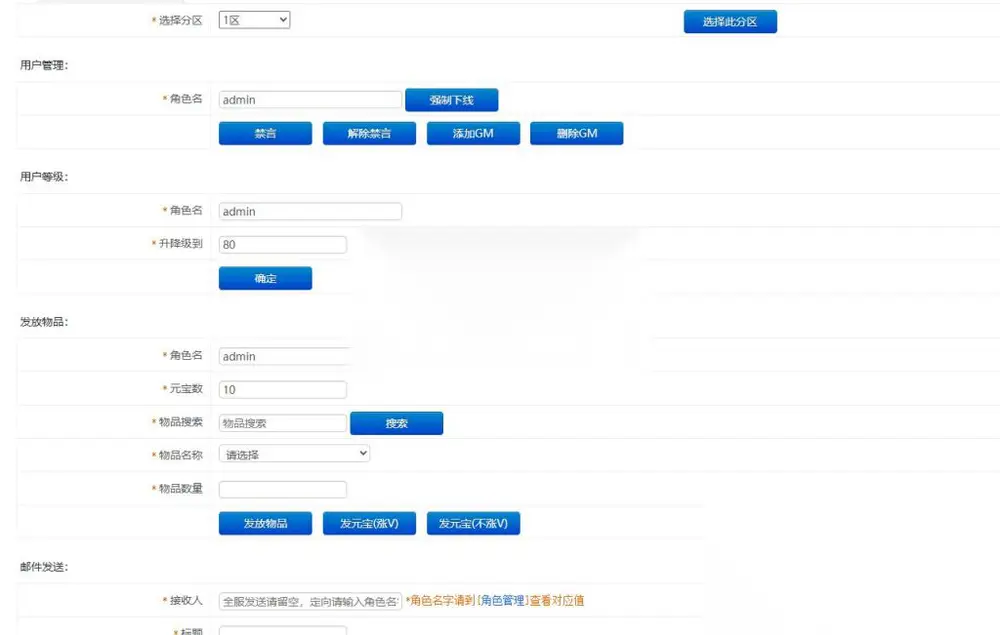Focus the 角色名 field under 用户等级
1000x635 pixels.
(310, 211)
